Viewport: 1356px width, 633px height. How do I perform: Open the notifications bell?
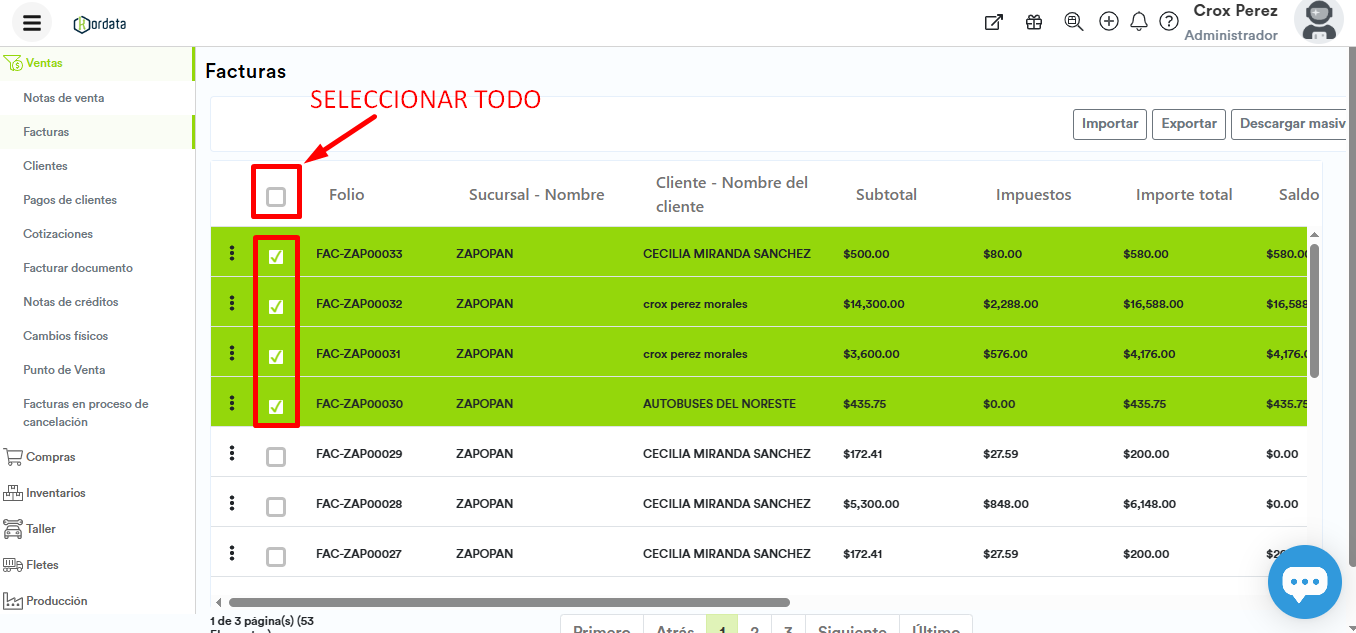point(1138,22)
